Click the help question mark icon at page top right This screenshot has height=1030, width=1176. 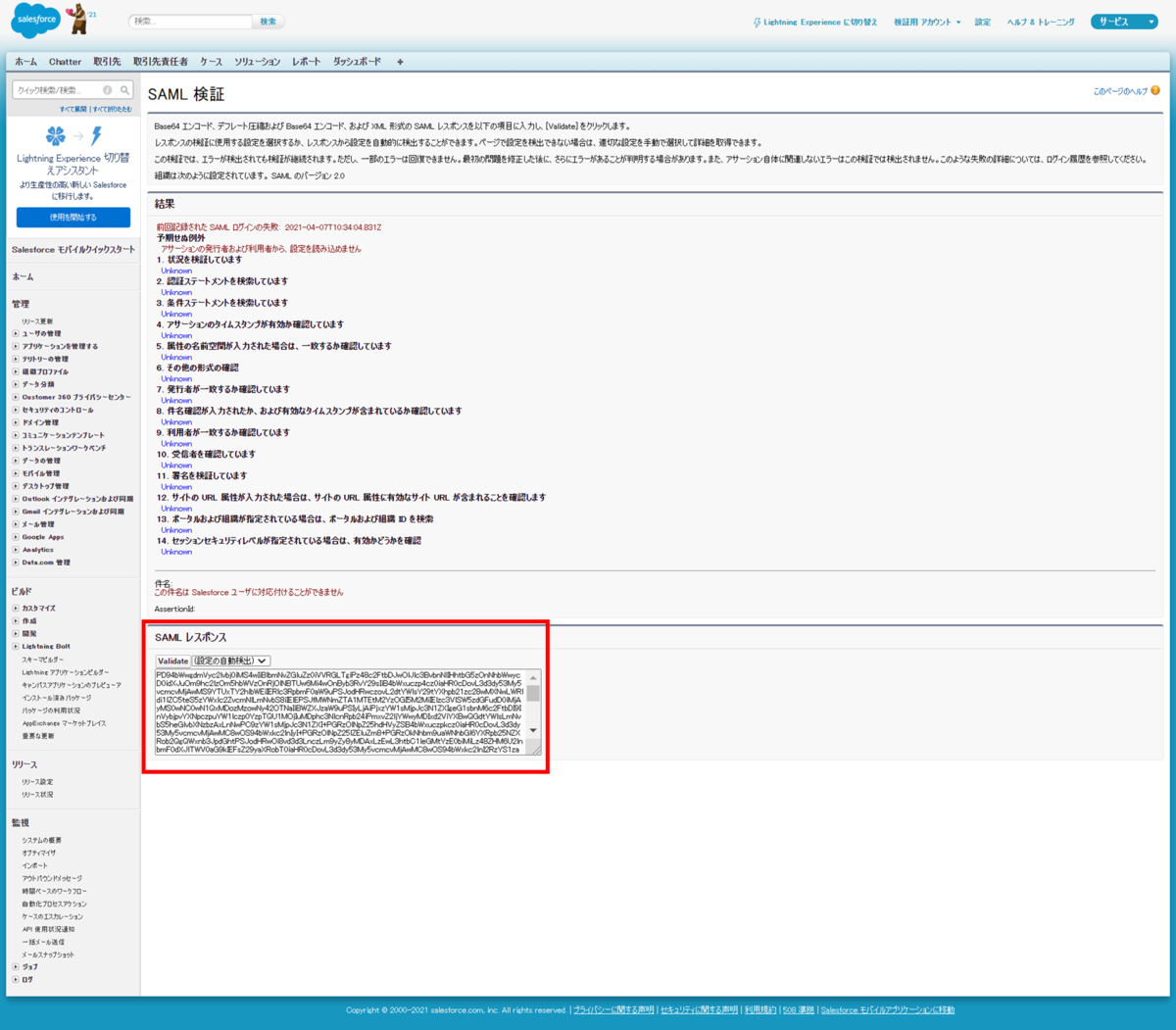click(1155, 91)
